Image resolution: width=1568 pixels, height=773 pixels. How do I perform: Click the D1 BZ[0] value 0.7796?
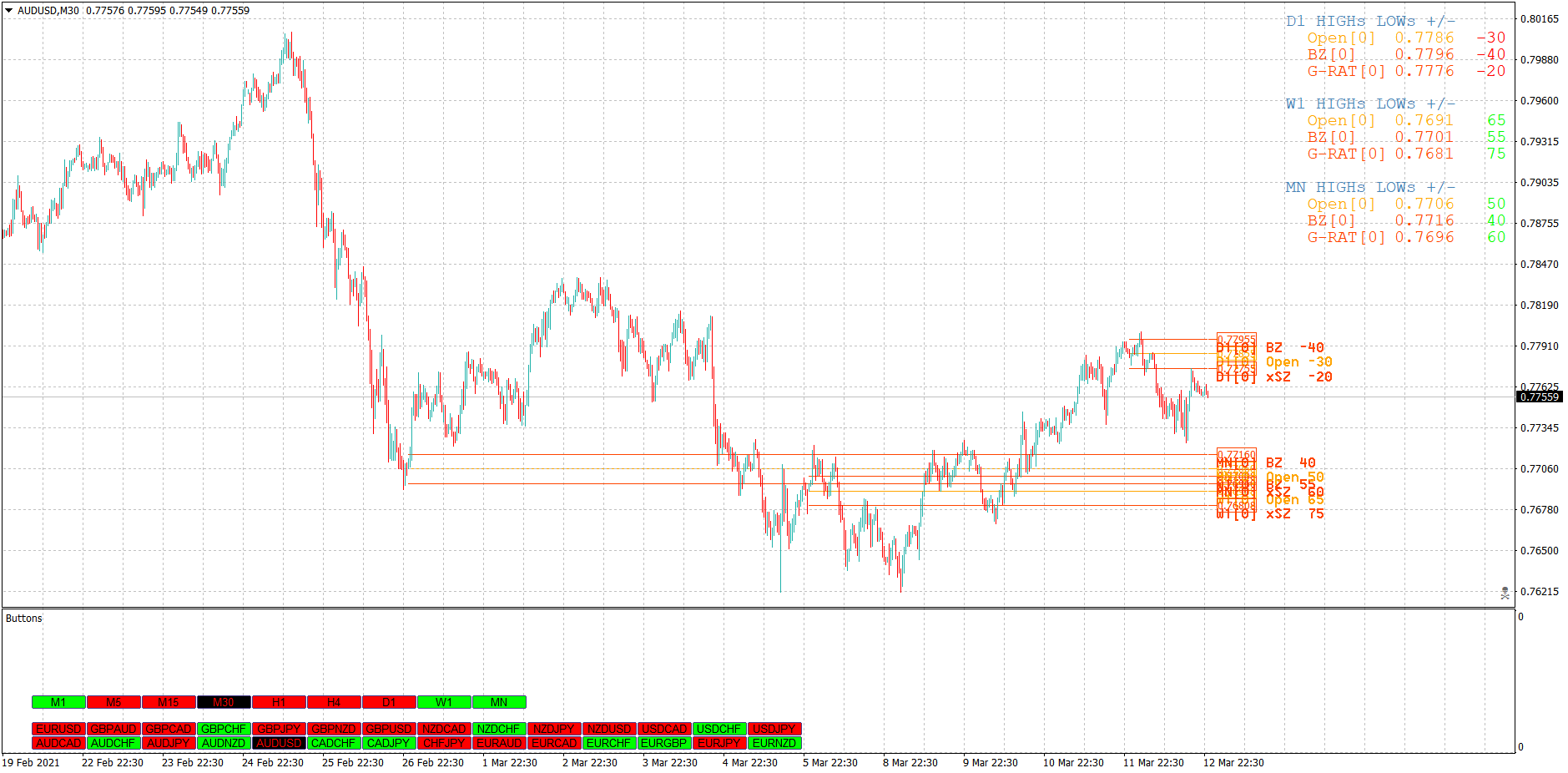[x=1424, y=54]
